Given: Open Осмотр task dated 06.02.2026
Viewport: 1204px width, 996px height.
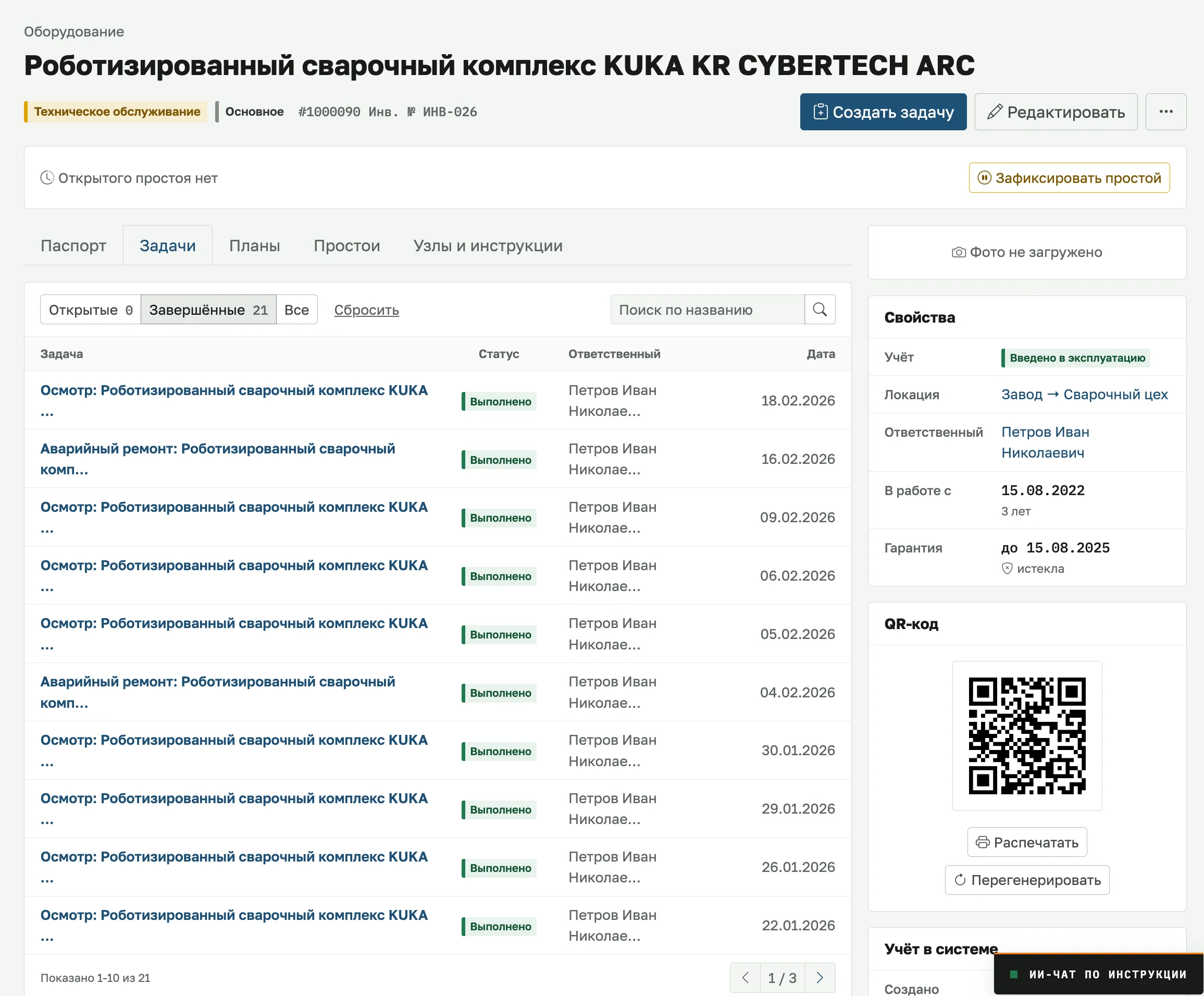Looking at the screenshot, I should [x=234, y=576].
